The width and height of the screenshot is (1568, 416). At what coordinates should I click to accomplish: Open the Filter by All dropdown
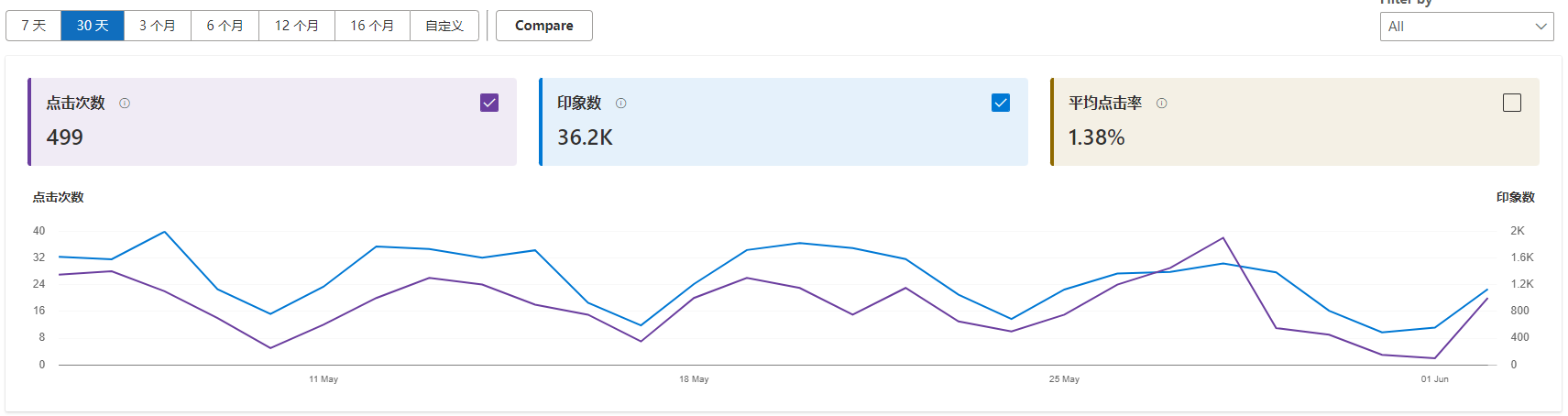click(1466, 27)
